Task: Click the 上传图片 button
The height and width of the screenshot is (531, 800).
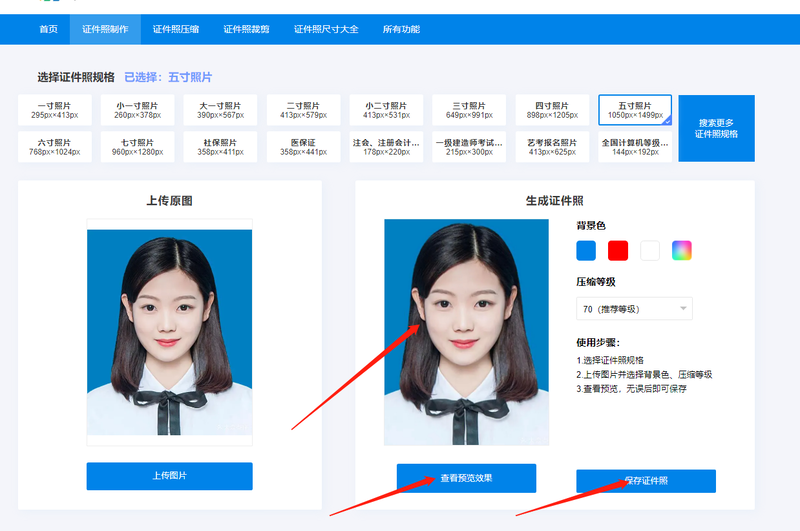Action: click(169, 476)
